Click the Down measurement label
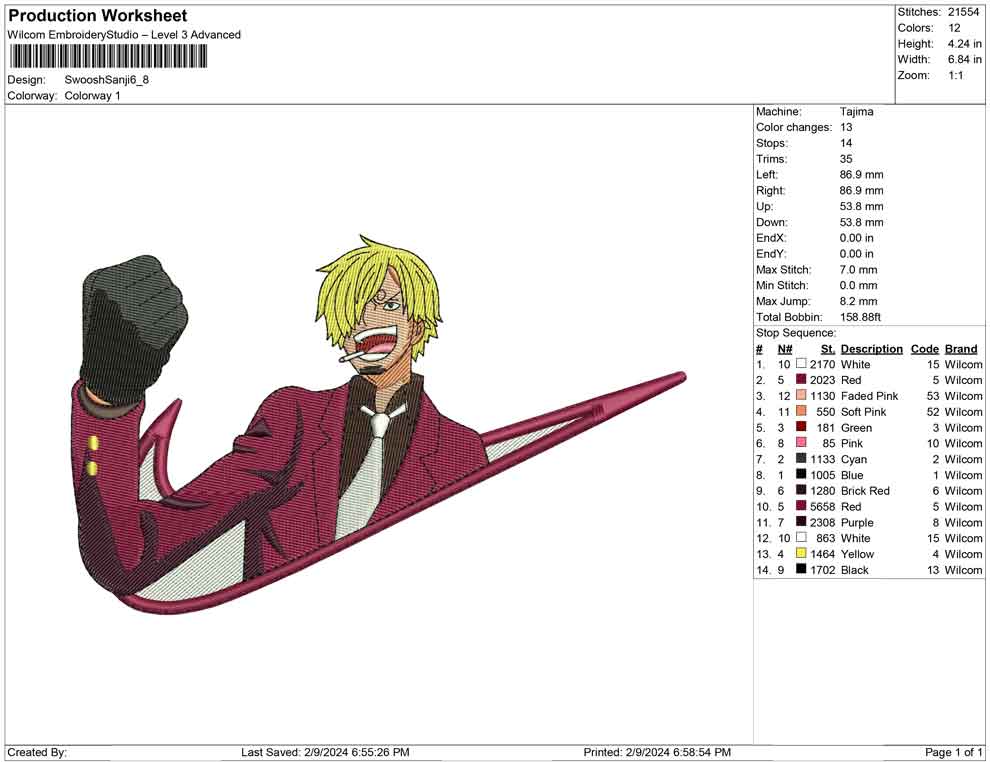This screenshot has width=990, height=762. [772, 222]
